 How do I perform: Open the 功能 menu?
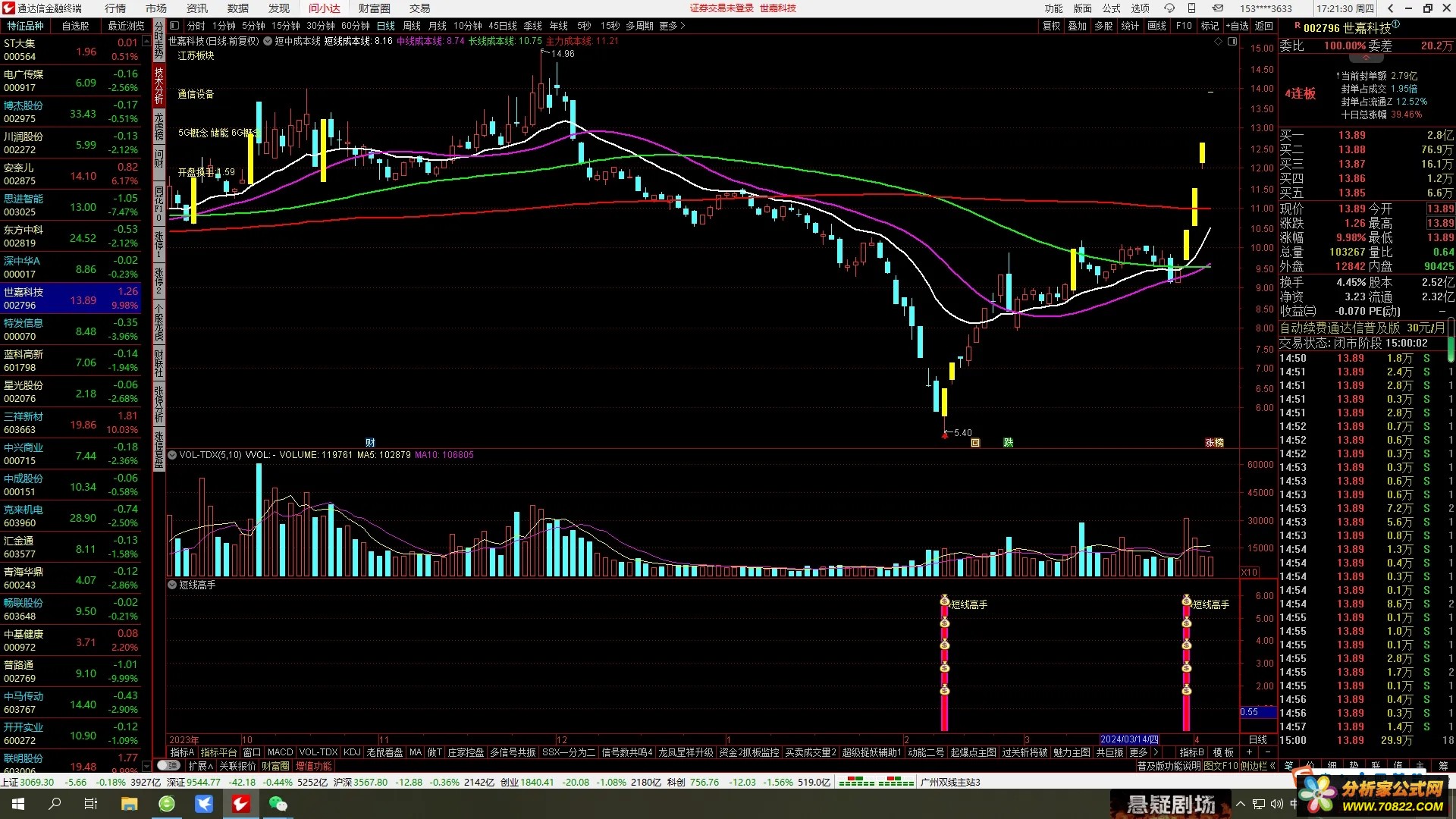[1053, 8]
